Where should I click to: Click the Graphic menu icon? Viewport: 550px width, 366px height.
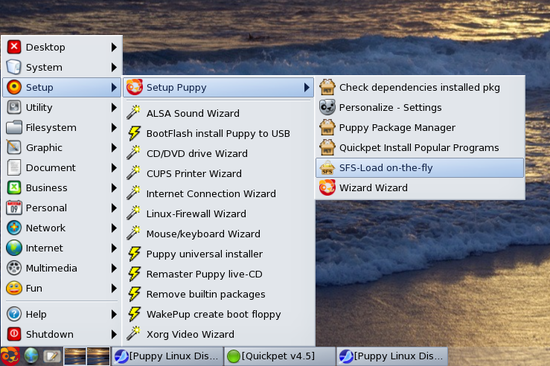pos(14,147)
